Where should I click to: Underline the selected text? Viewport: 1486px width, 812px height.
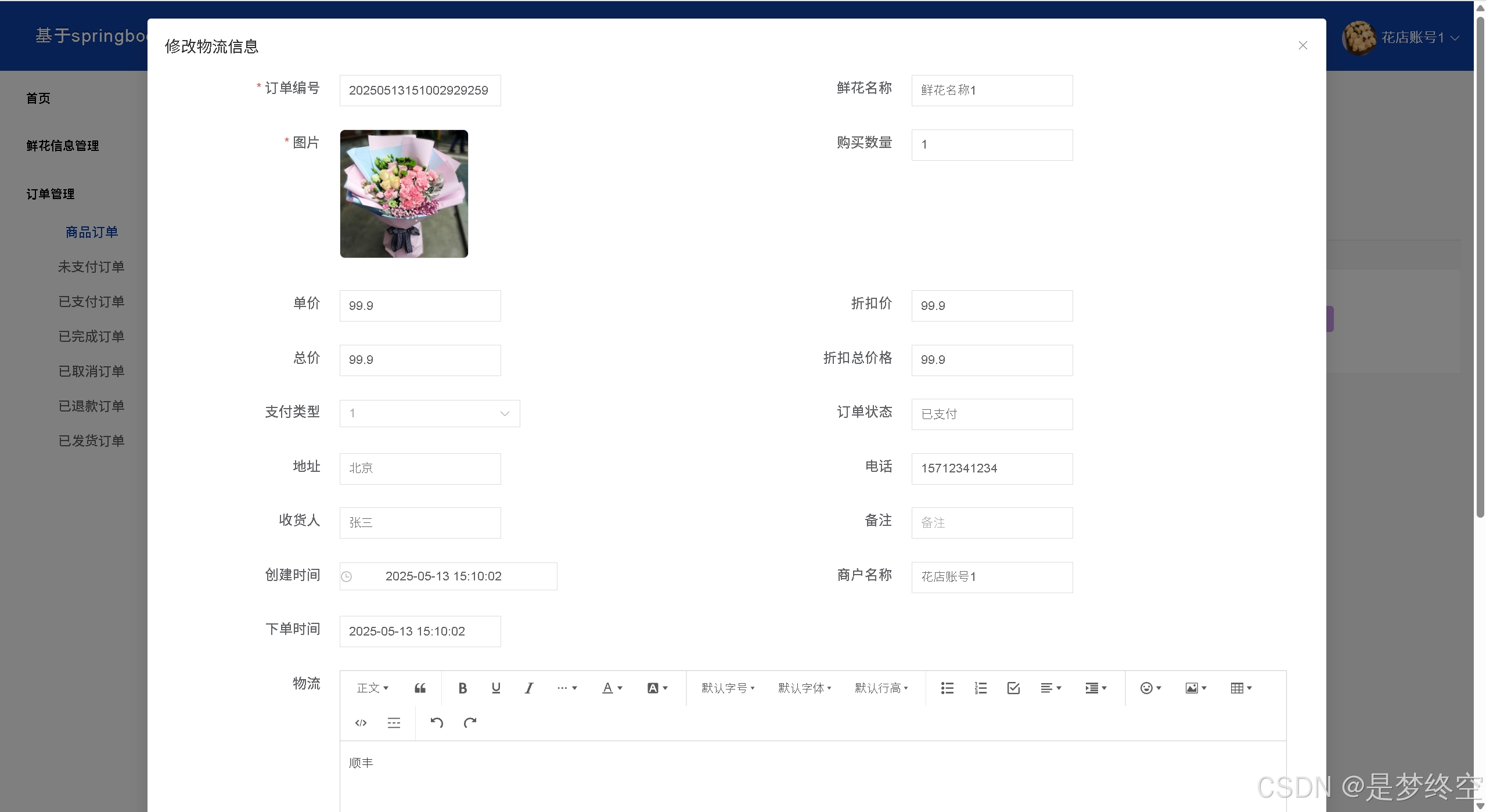(495, 688)
